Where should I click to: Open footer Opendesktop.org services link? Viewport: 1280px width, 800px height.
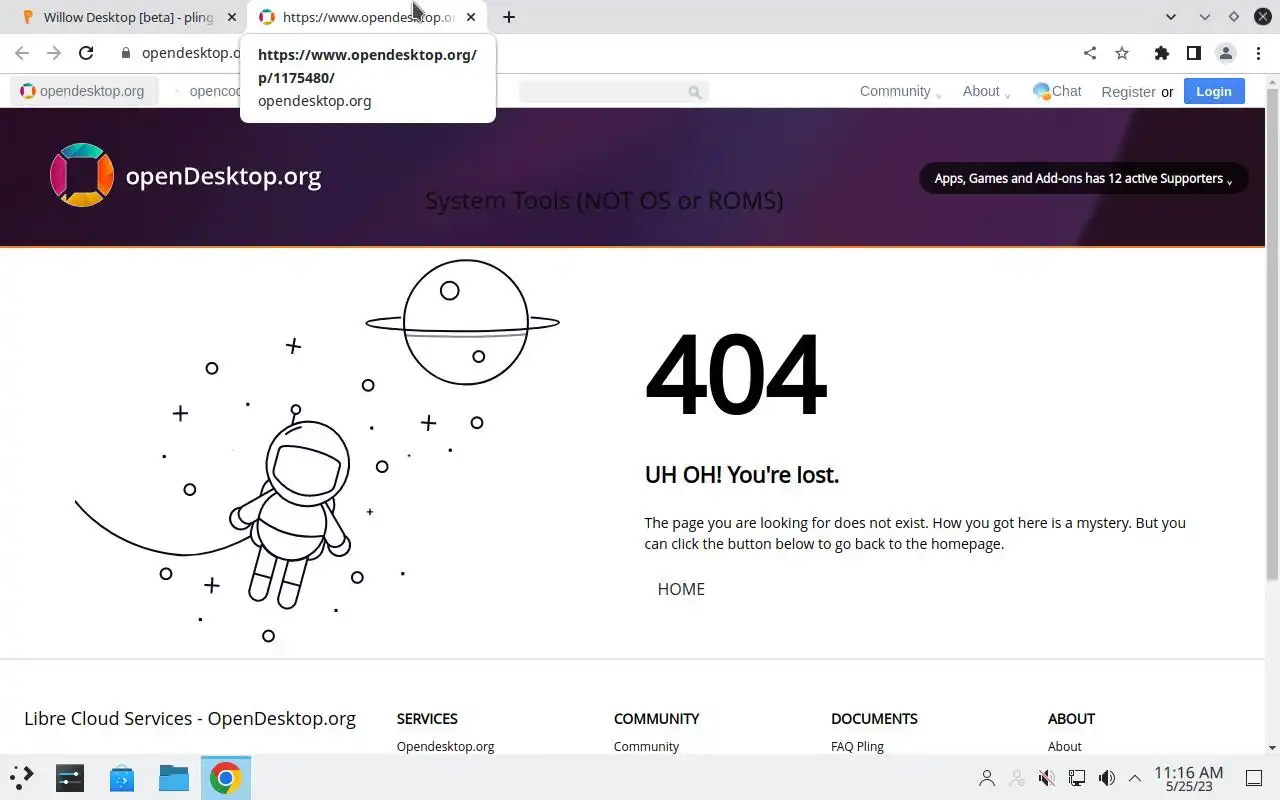click(x=445, y=746)
